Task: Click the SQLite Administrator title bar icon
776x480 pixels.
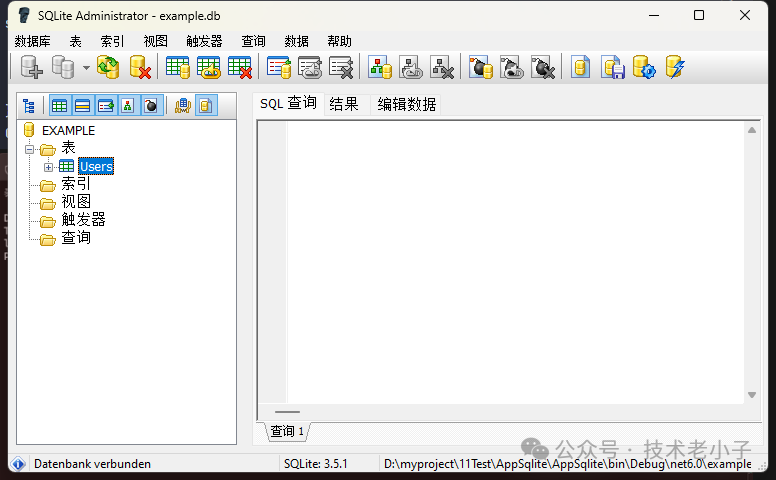Action: tap(24, 15)
